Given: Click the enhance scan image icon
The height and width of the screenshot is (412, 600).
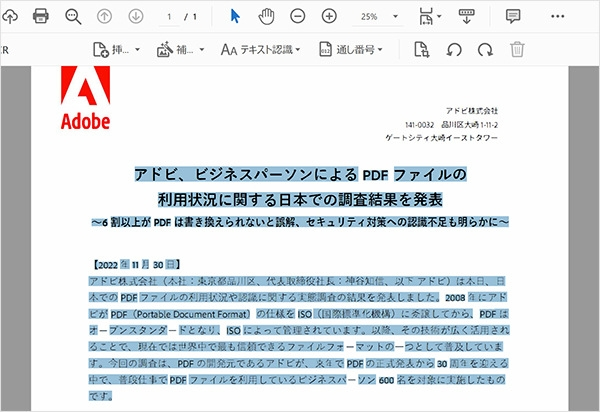Looking at the screenshot, I should coord(165,50).
